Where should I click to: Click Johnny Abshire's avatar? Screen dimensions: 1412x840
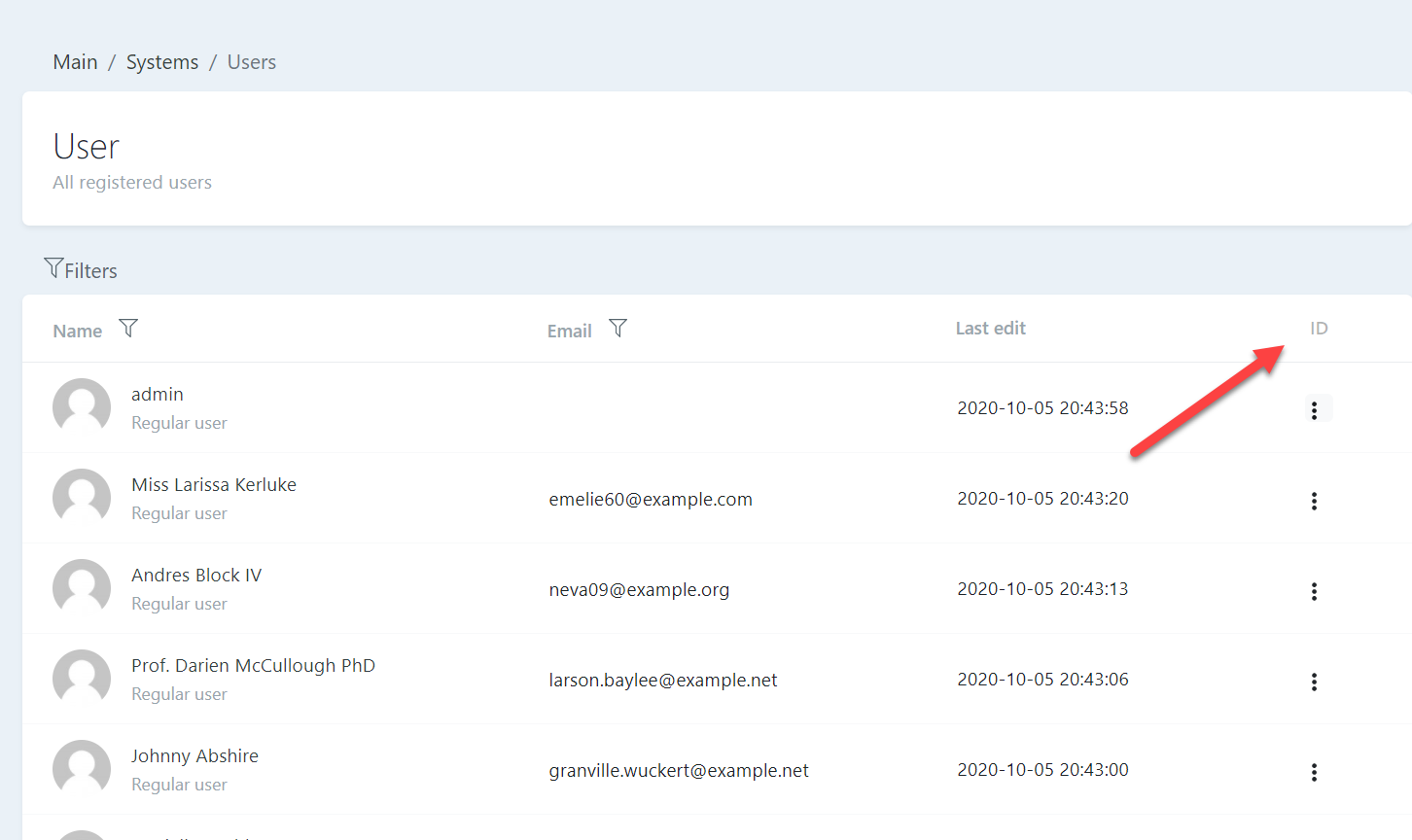[x=82, y=769]
